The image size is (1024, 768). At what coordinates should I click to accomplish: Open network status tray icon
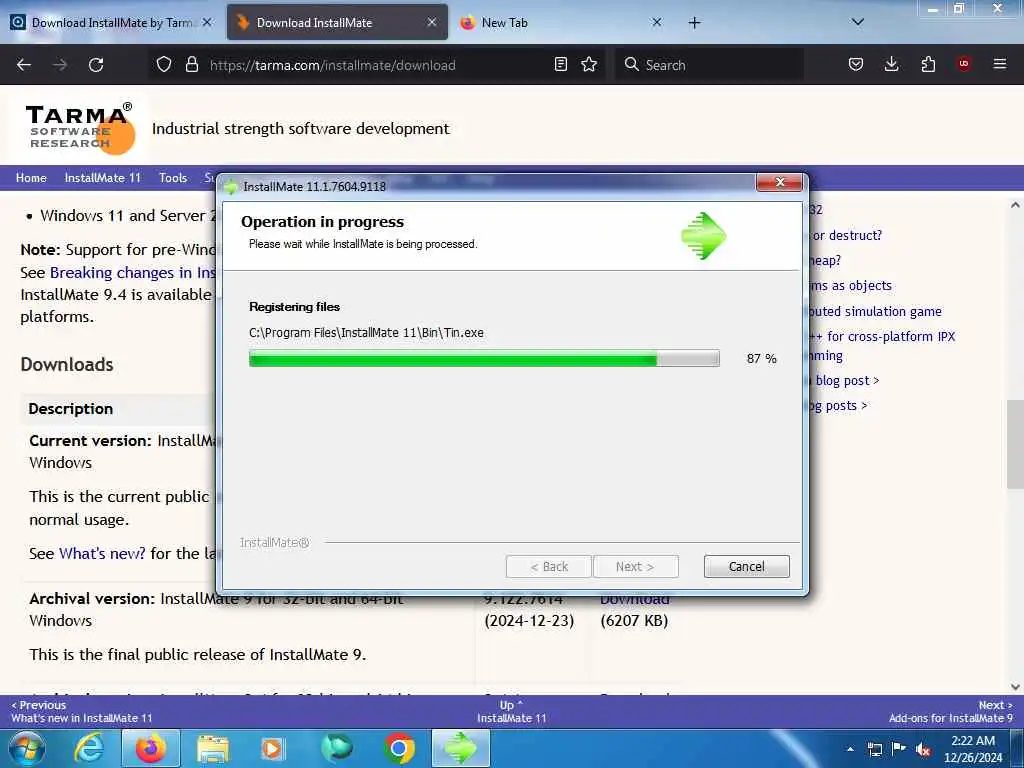tap(874, 749)
